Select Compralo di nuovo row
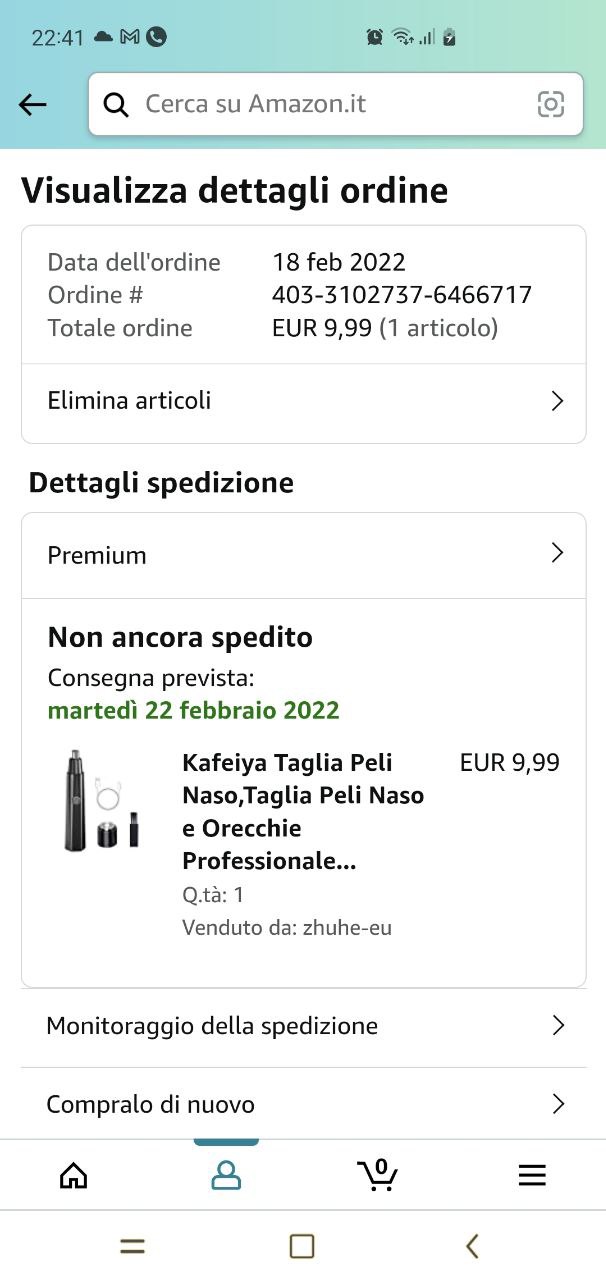 click(x=151, y=1104)
